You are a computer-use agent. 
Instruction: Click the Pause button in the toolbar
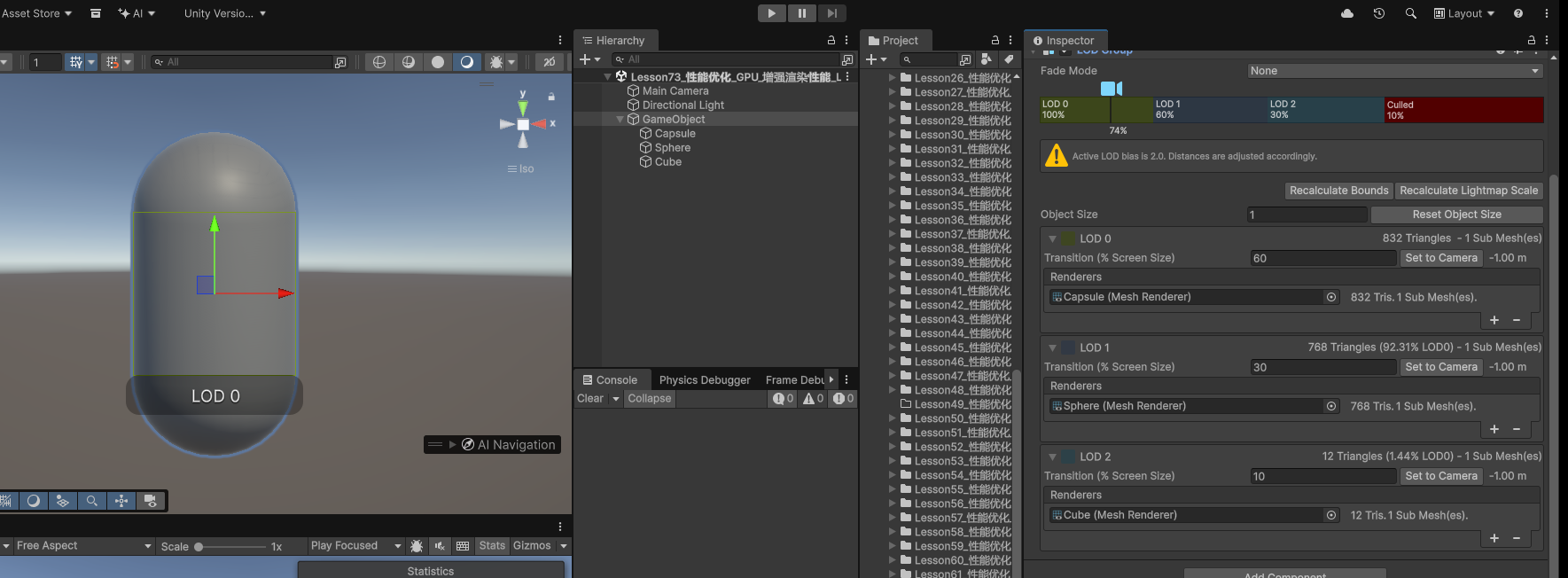(801, 13)
